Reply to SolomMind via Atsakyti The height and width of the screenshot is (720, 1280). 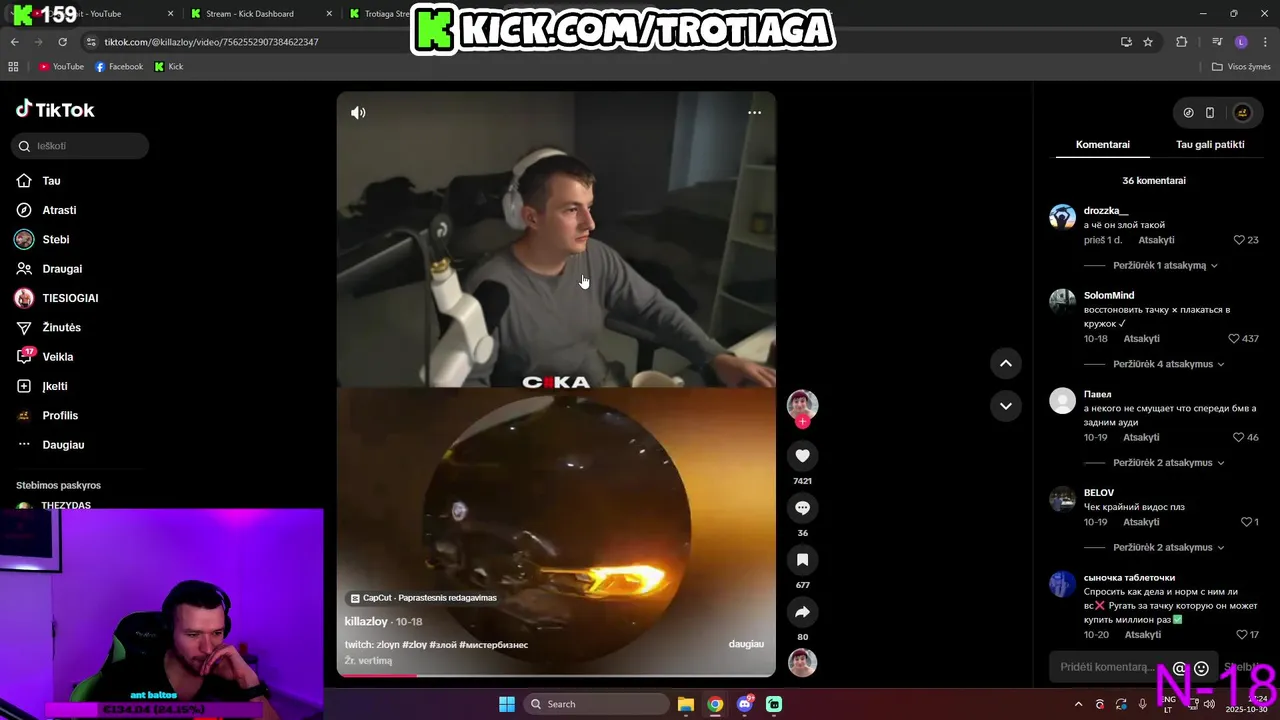1141,339
